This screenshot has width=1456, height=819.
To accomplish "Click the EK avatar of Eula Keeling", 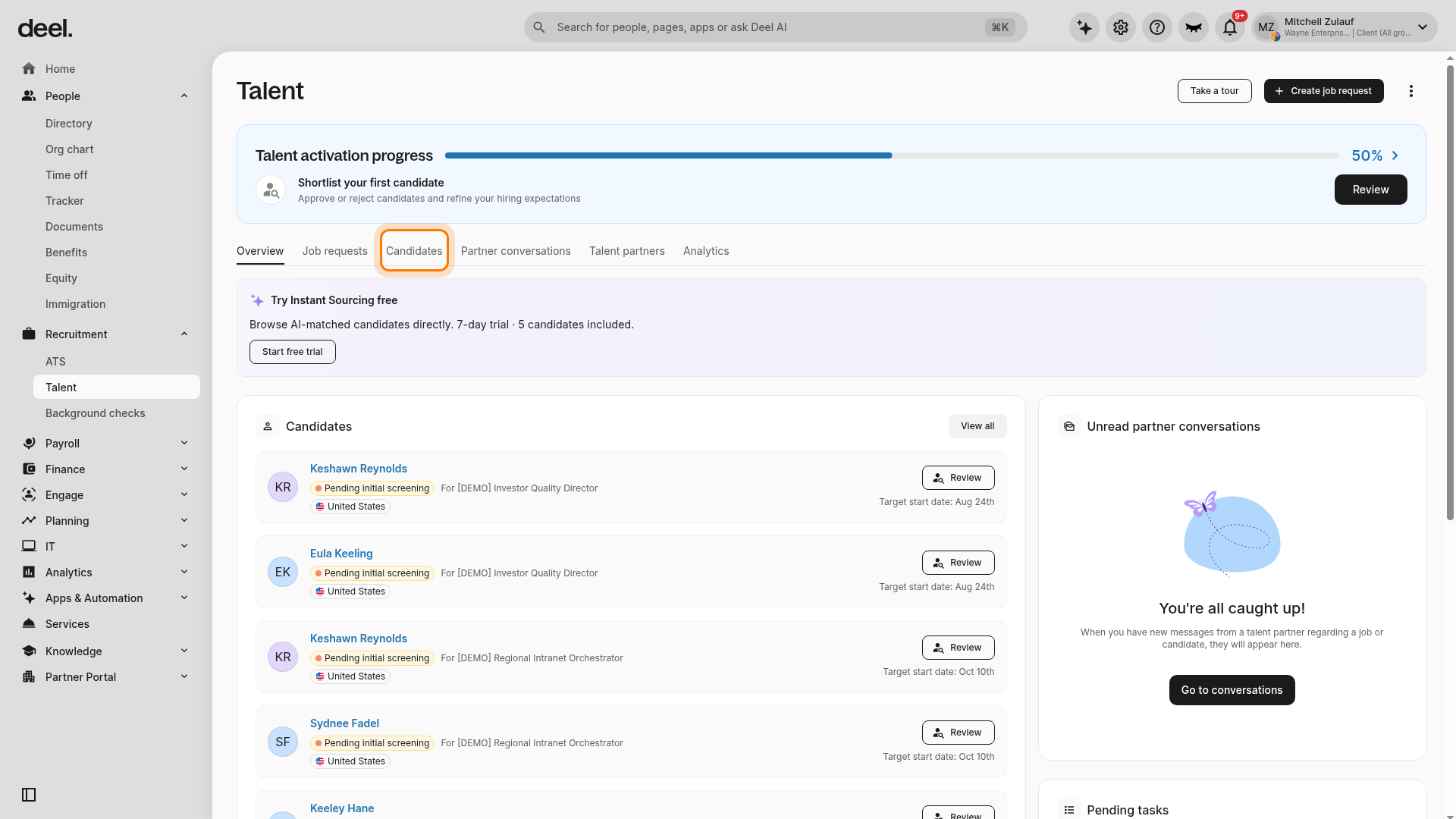I will pyautogui.click(x=283, y=573).
